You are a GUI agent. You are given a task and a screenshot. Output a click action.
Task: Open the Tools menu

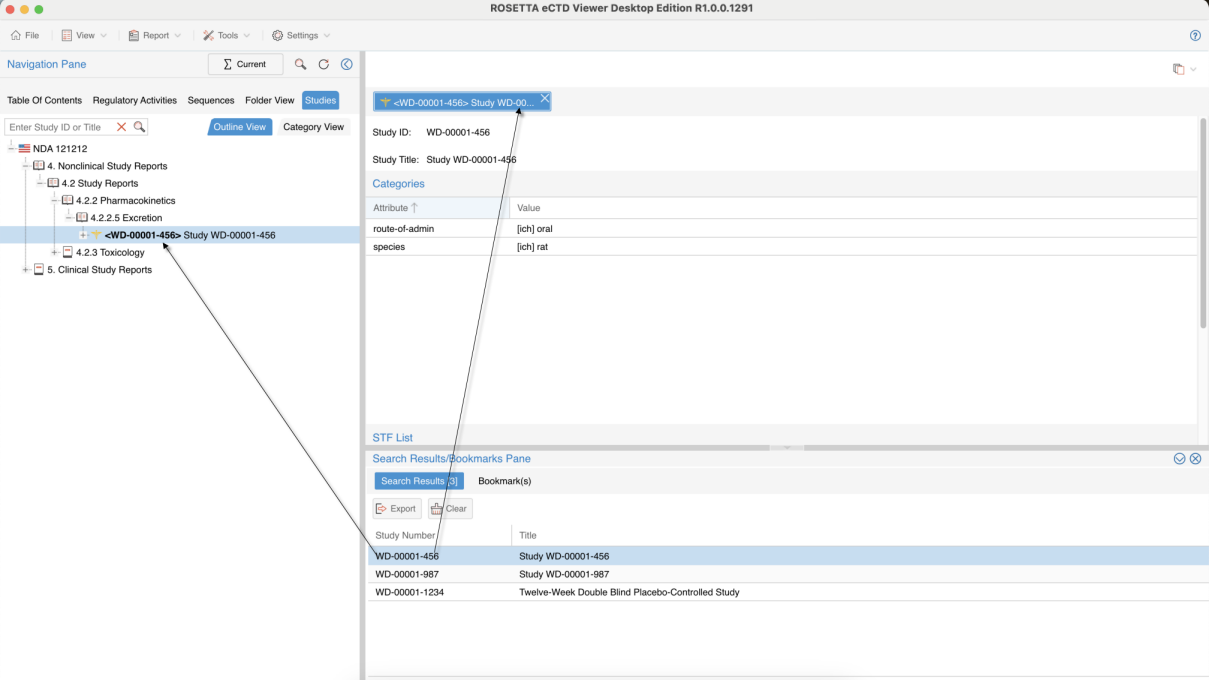click(226, 35)
